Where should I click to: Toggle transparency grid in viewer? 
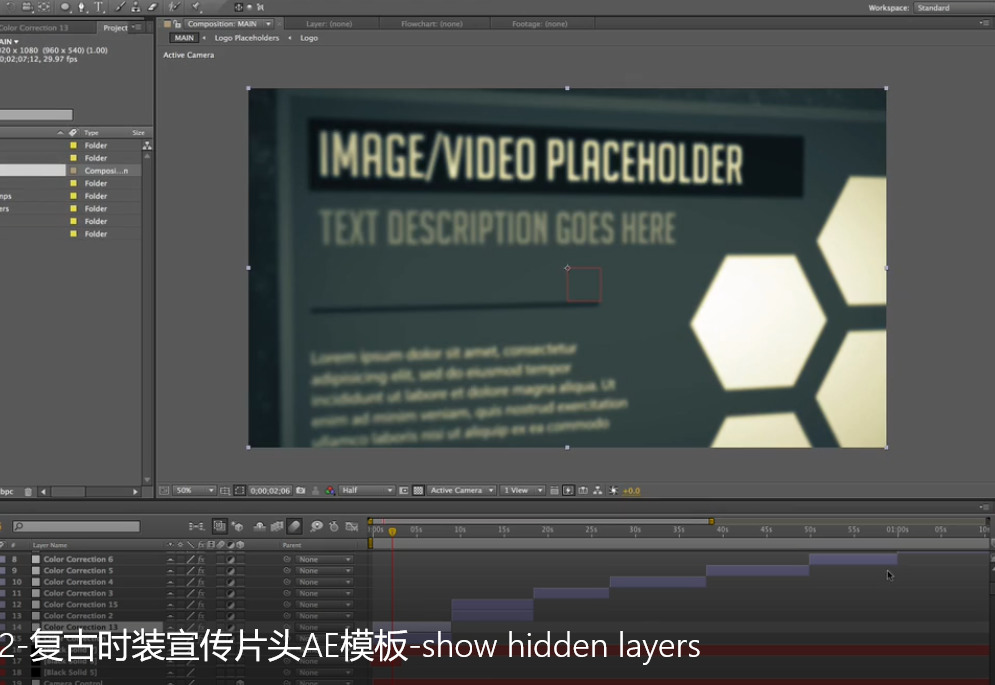point(418,491)
